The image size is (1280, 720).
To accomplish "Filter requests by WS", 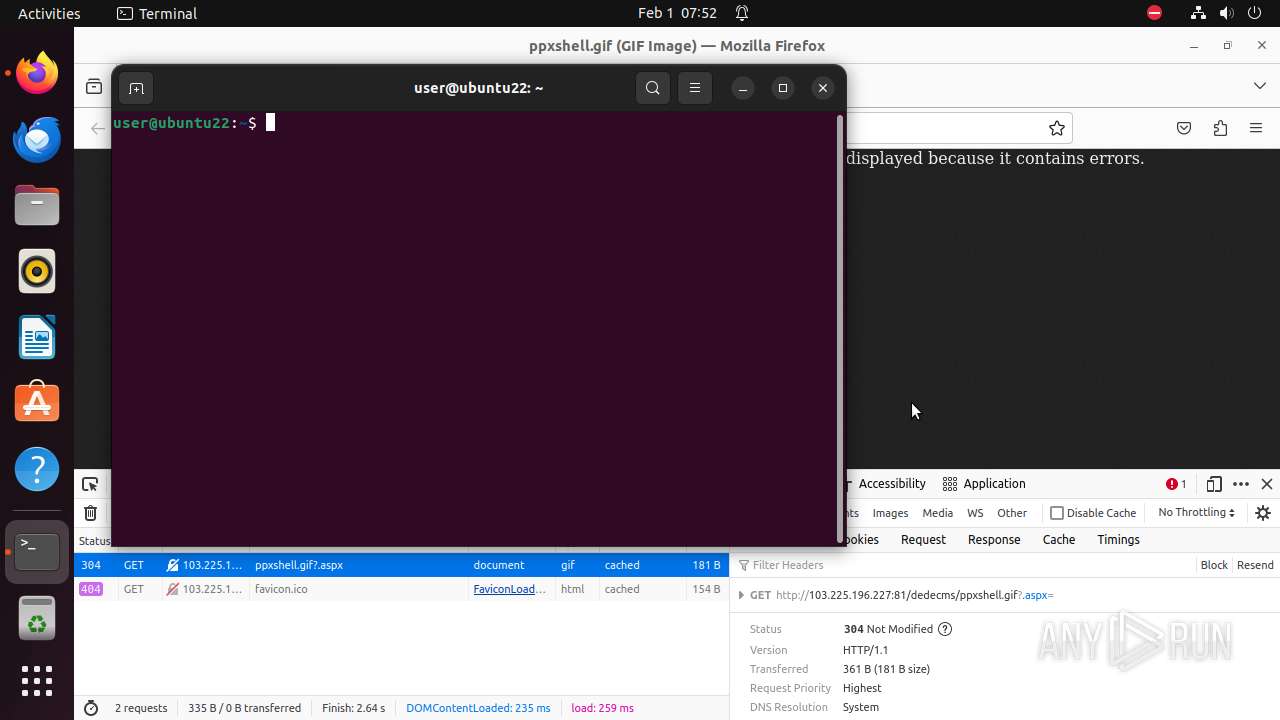I will [975, 513].
